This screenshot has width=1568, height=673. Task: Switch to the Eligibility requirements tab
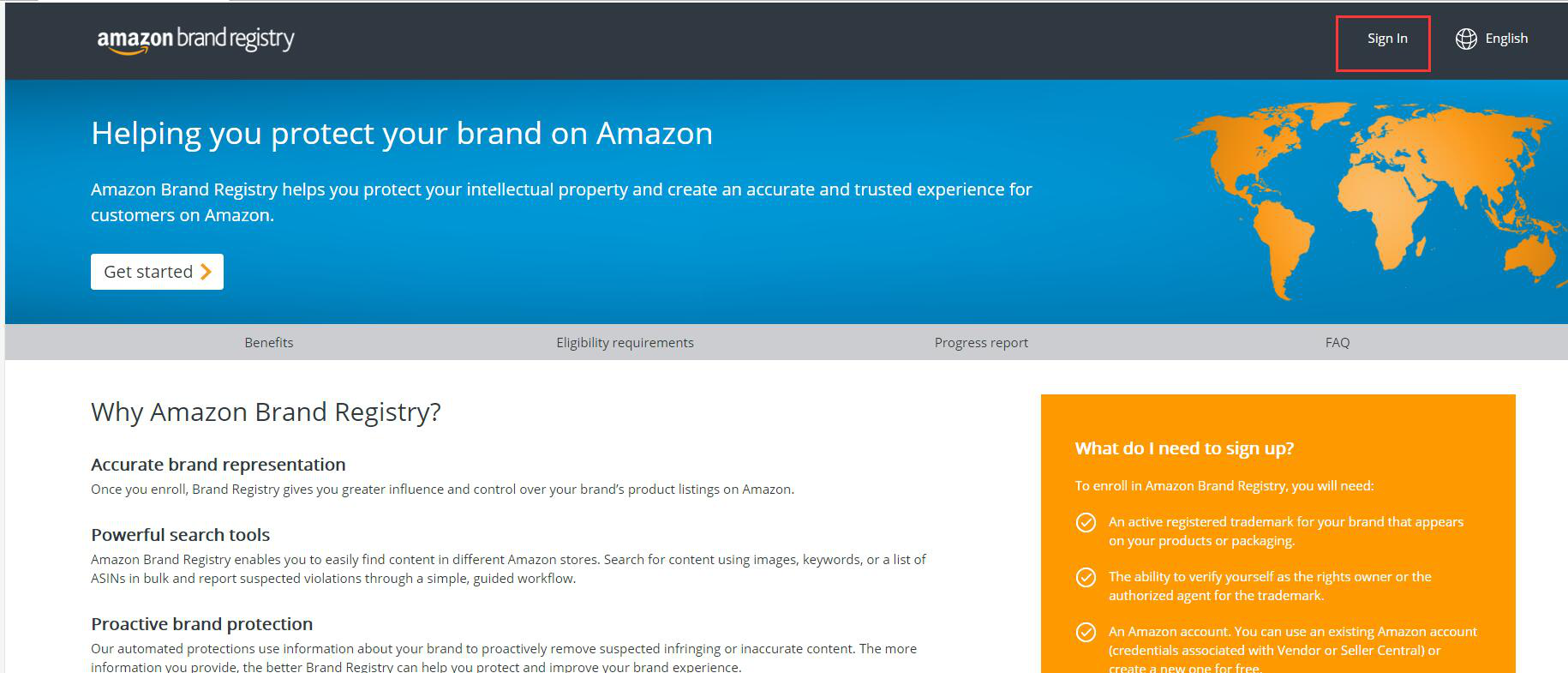[625, 342]
